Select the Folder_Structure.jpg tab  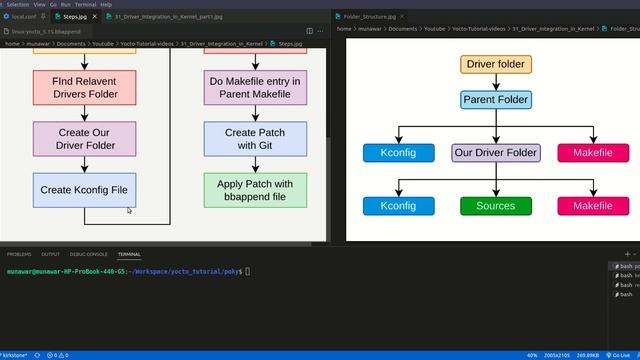pyautogui.click(x=369, y=17)
